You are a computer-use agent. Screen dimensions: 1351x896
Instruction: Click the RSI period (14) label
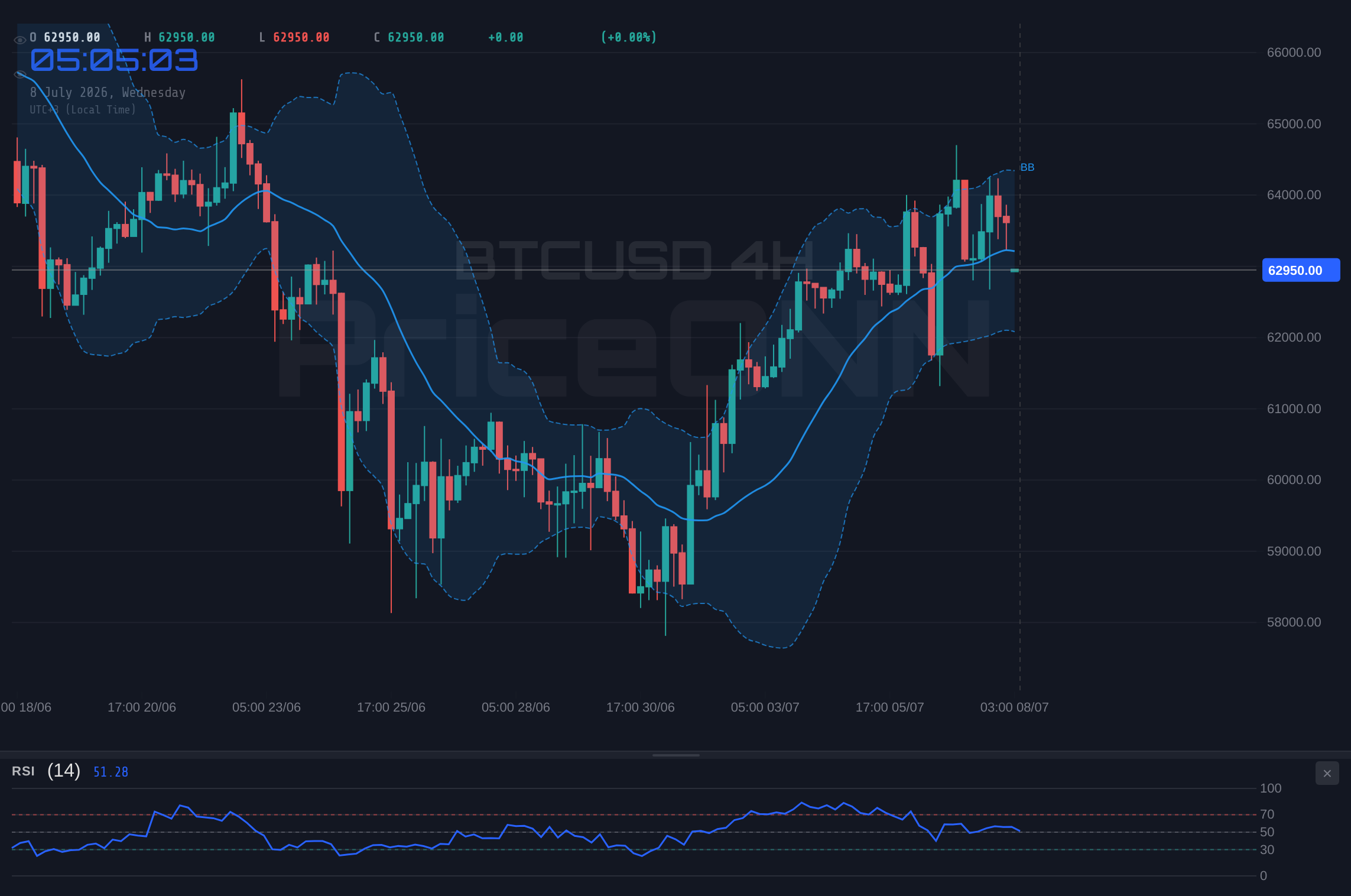click(x=64, y=771)
